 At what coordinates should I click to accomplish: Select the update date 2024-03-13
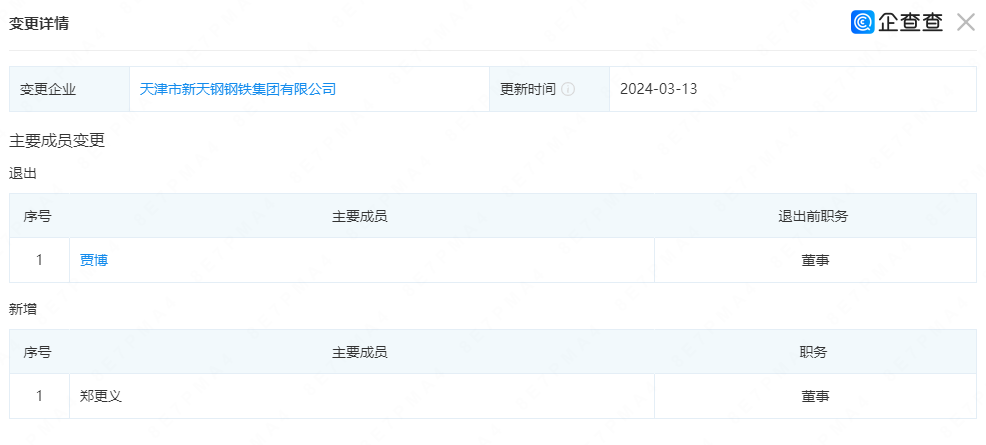658,89
